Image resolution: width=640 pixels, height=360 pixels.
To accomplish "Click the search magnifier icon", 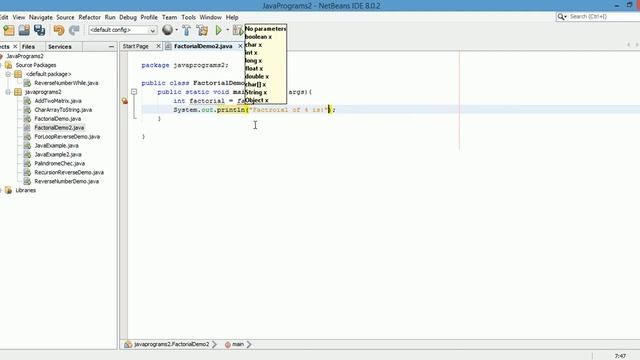I will 562,17.
